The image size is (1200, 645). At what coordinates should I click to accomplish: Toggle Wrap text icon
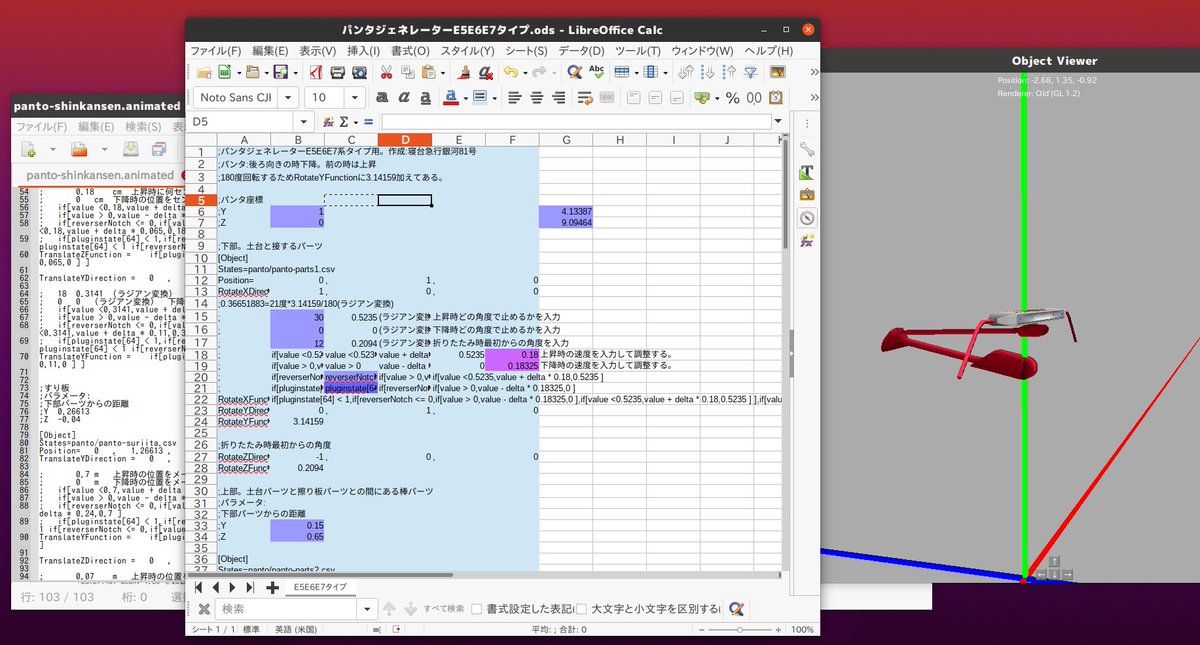tap(585, 98)
